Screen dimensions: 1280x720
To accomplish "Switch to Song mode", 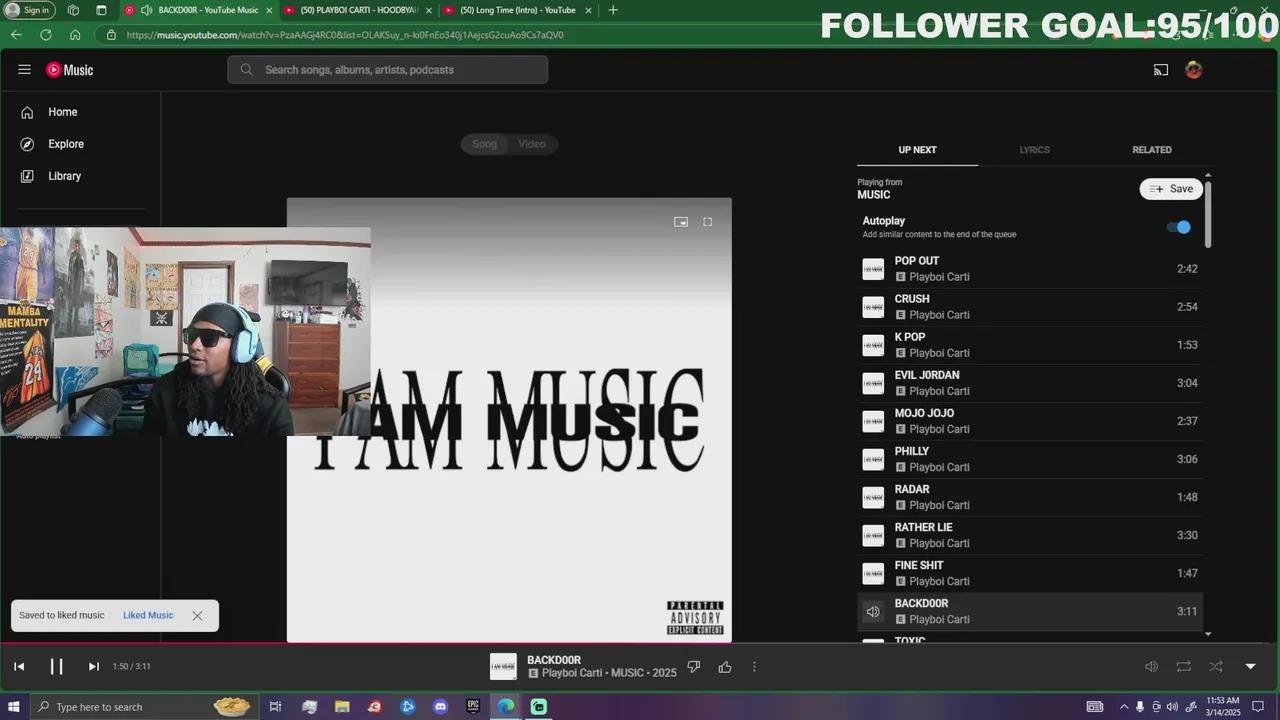I will [484, 144].
